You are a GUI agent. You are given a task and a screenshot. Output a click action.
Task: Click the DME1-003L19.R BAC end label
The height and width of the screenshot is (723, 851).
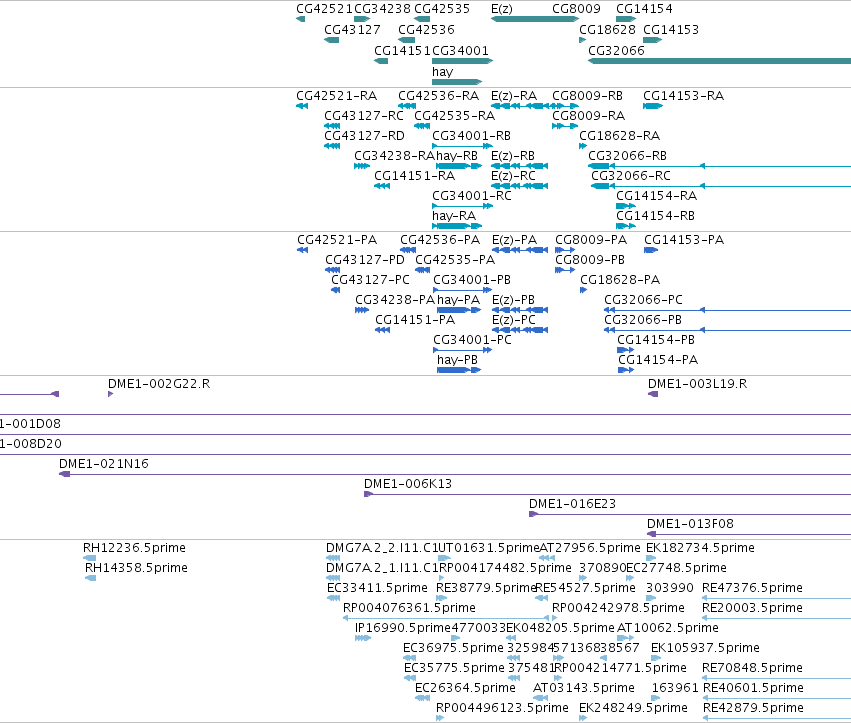click(697, 384)
